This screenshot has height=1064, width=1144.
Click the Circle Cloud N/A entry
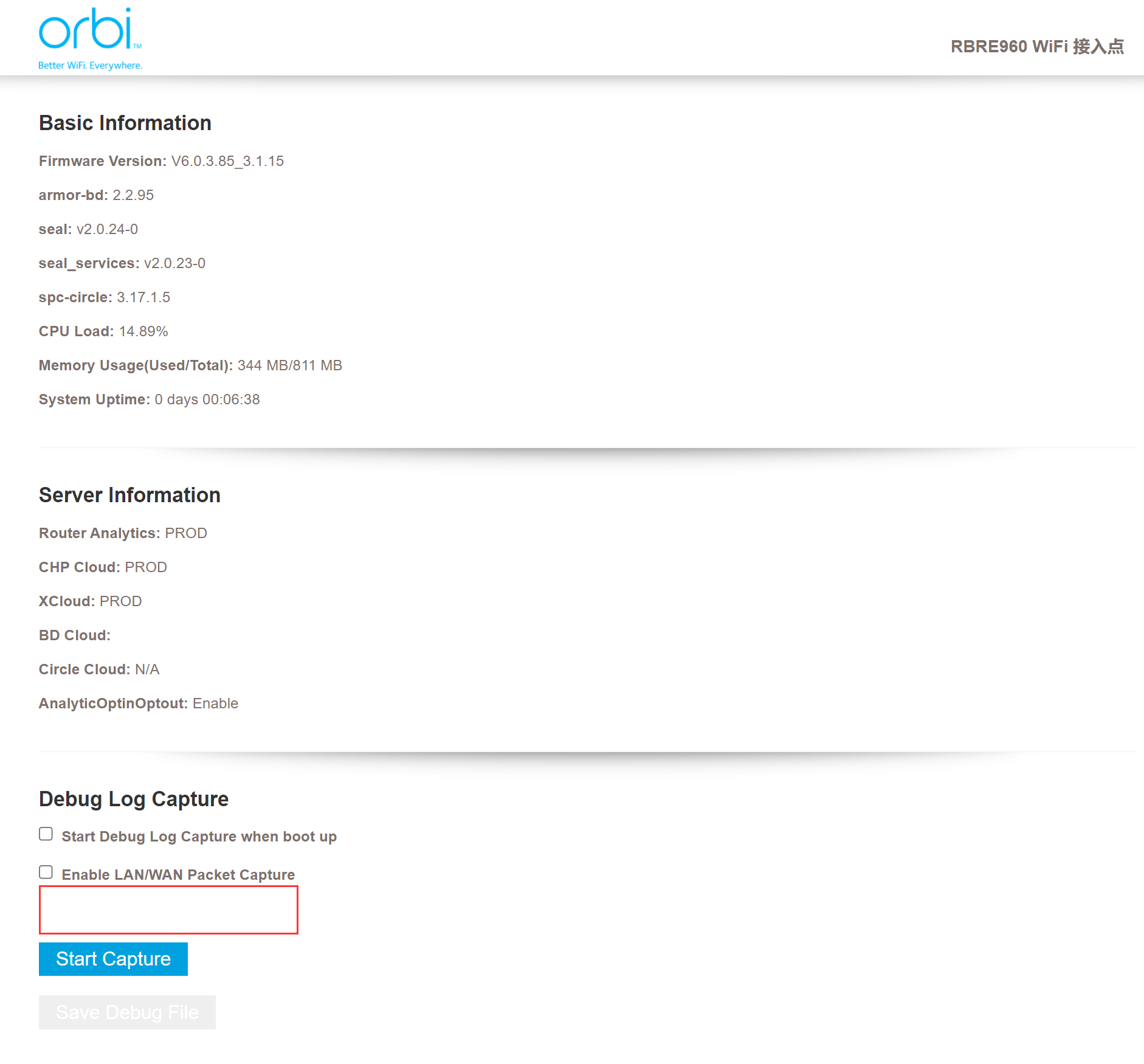click(147, 669)
